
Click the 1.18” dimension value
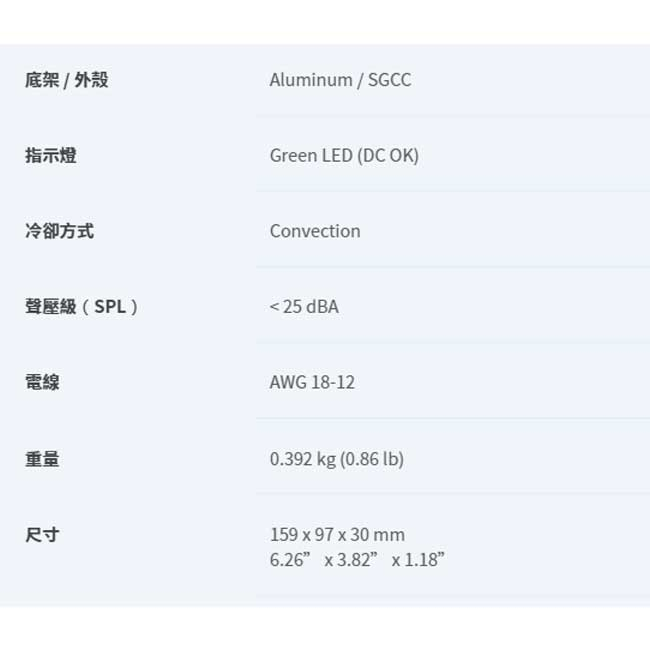tap(424, 560)
